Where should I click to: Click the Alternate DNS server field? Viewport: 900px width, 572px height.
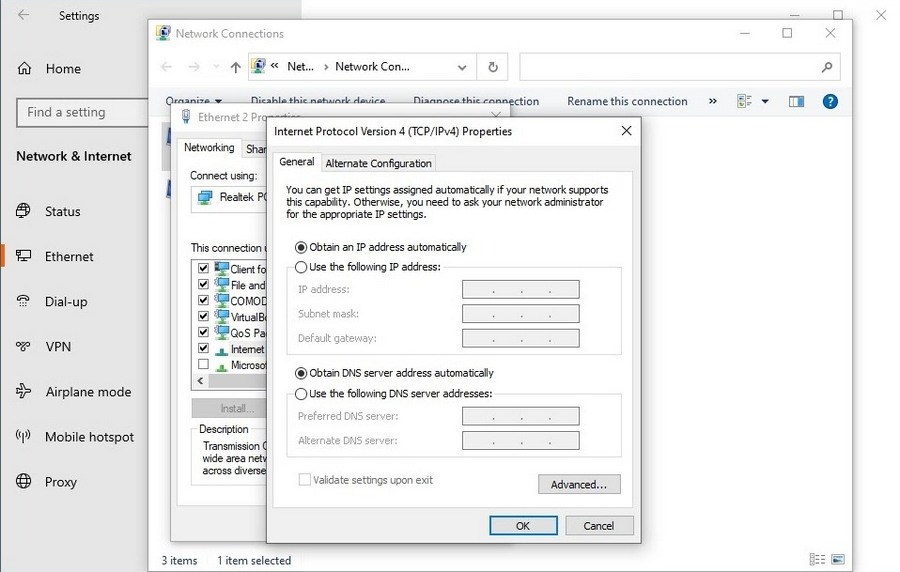pos(521,441)
